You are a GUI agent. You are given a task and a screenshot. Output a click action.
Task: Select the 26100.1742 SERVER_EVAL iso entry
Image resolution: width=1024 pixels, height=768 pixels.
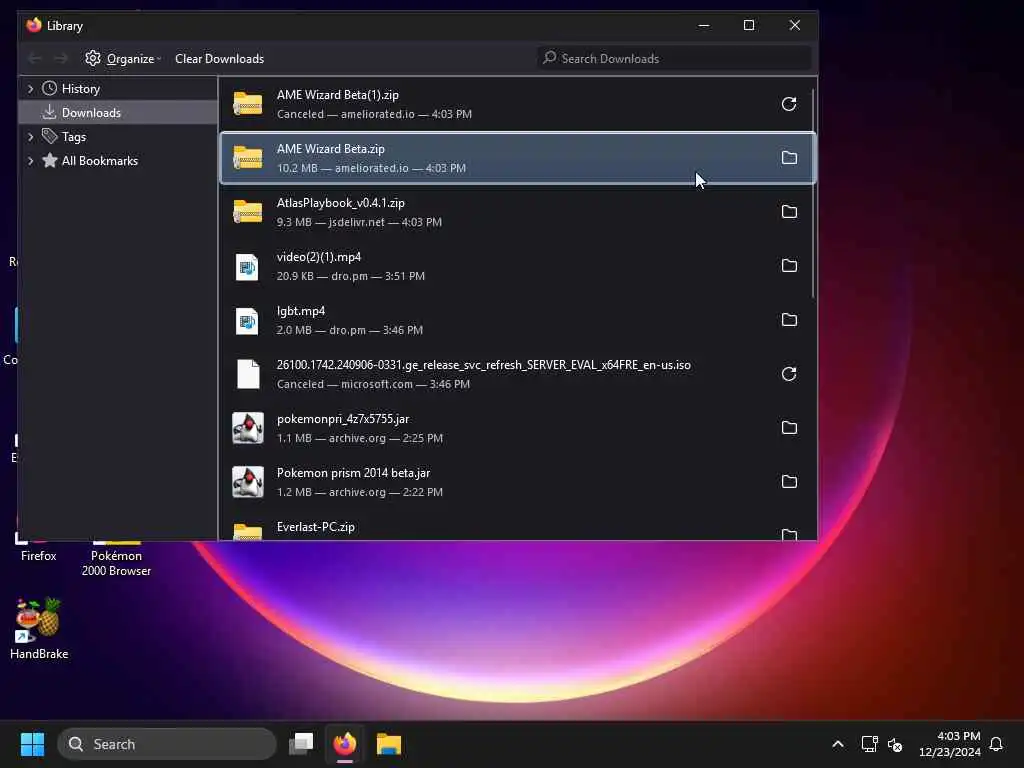click(x=518, y=374)
